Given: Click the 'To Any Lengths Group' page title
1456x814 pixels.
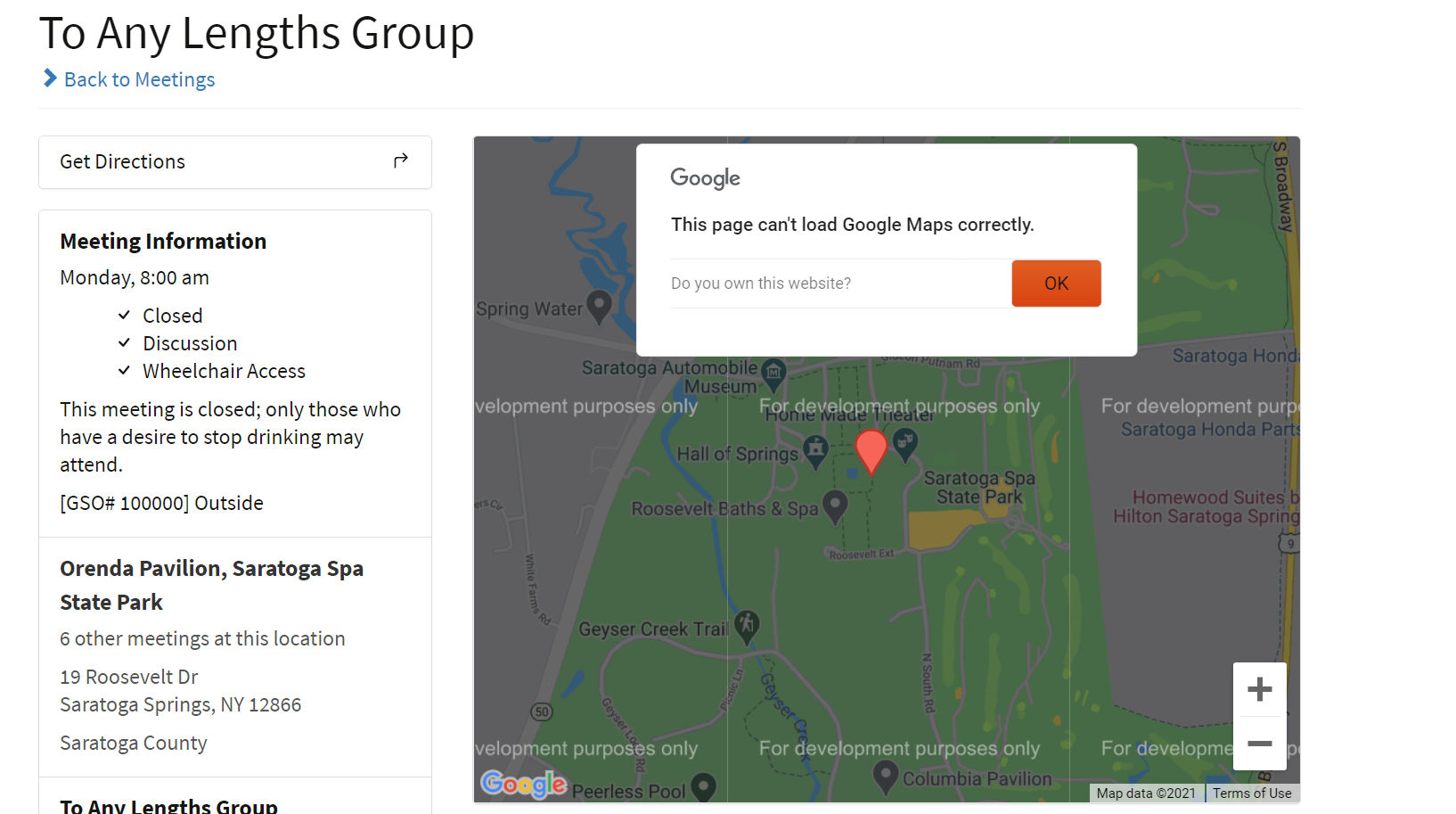Looking at the screenshot, I should (257, 33).
